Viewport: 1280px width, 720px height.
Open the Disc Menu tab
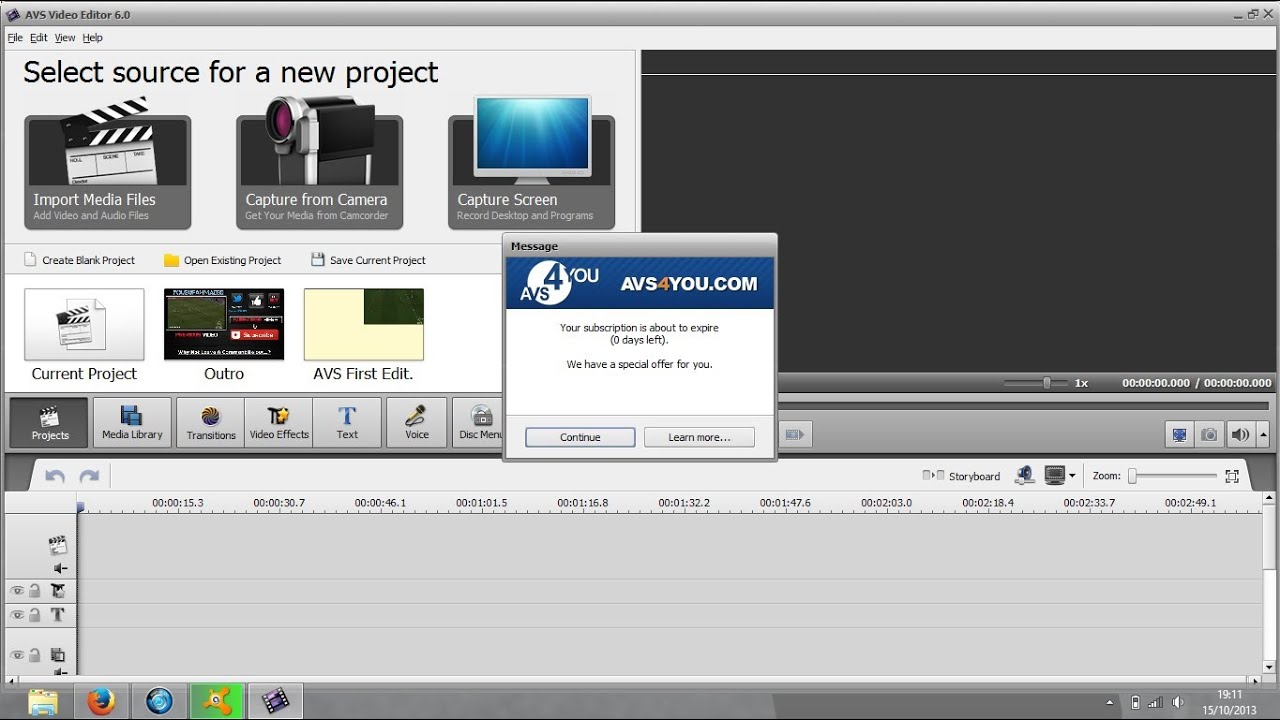click(478, 422)
